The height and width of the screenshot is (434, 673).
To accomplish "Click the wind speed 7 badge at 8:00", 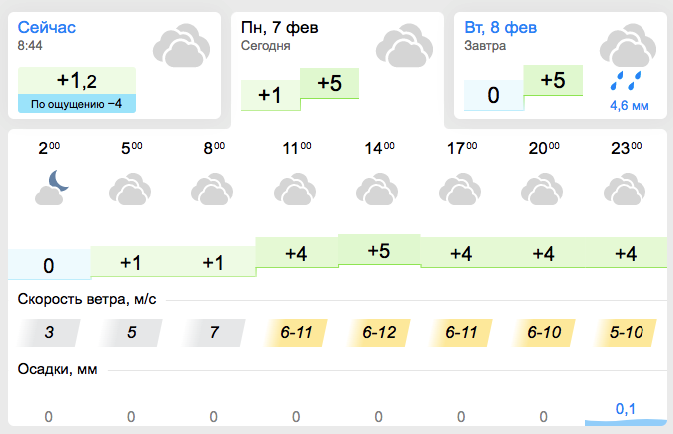I will coord(214,333).
